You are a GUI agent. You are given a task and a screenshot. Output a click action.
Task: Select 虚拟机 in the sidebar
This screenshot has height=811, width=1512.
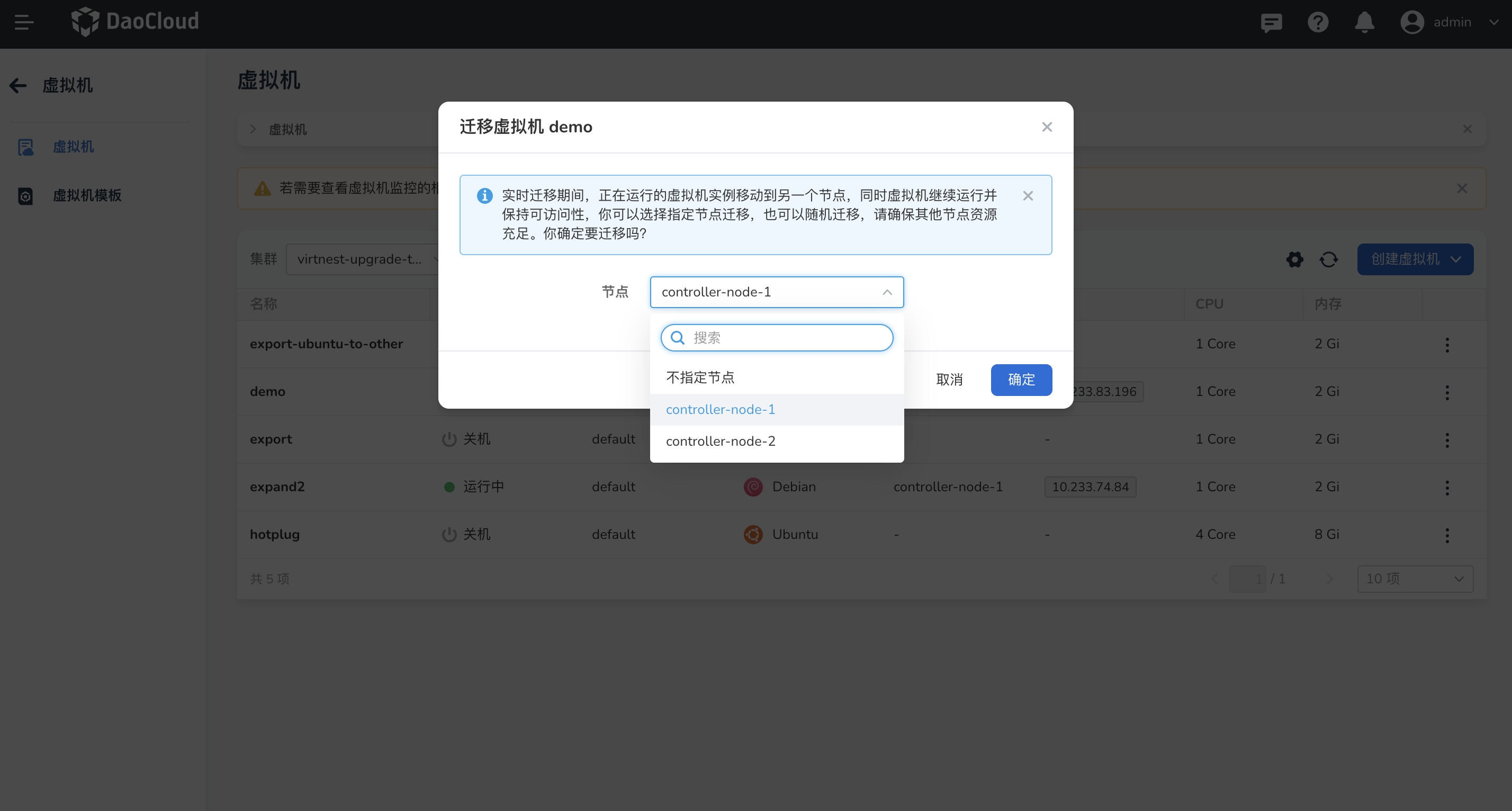point(74,147)
